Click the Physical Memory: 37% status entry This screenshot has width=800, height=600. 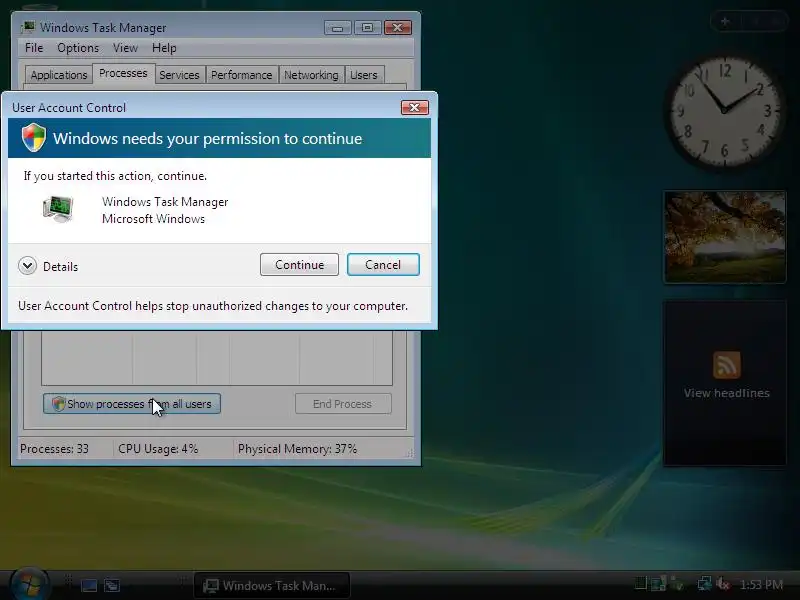[x=297, y=449]
